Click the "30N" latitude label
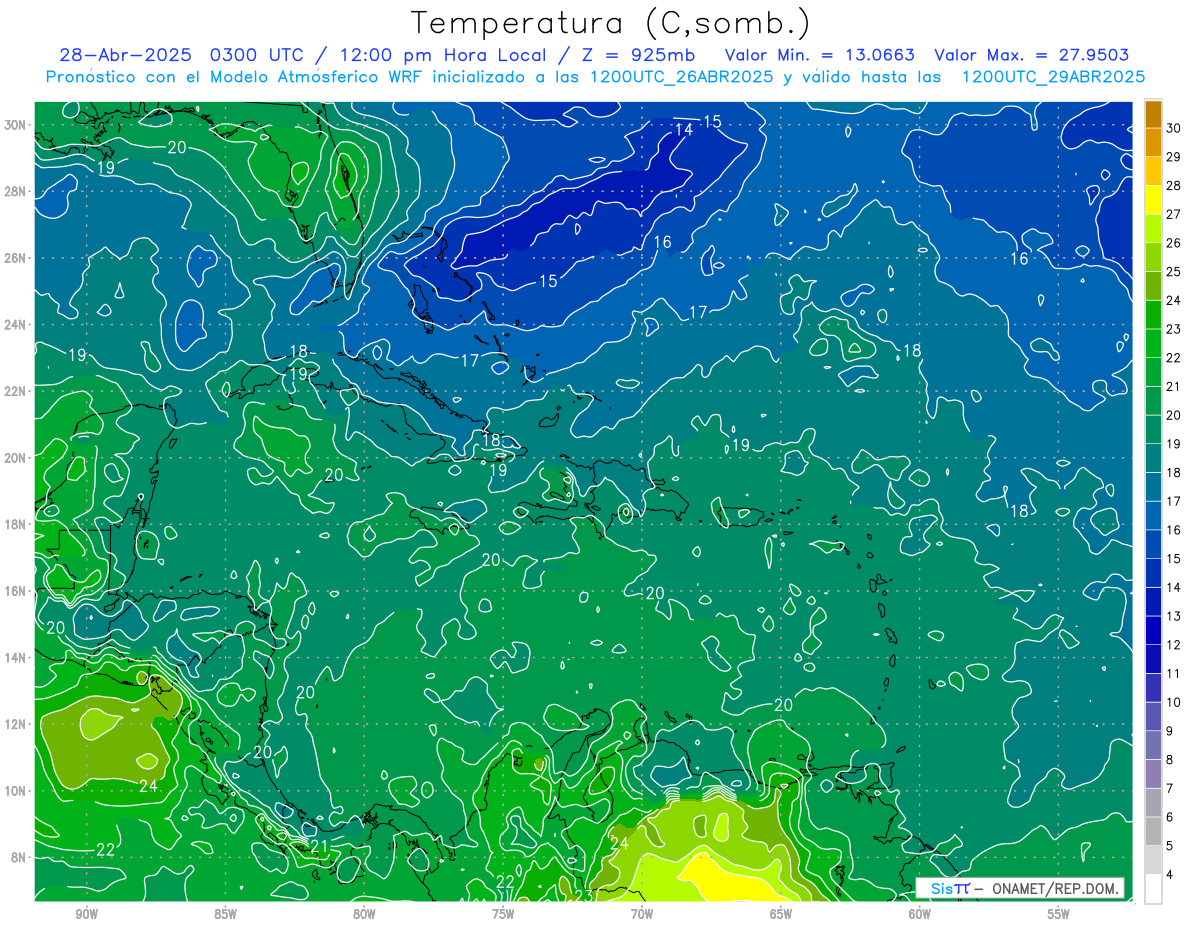Image resolution: width=1200 pixels, height=927 pixels. coord(15,125)
